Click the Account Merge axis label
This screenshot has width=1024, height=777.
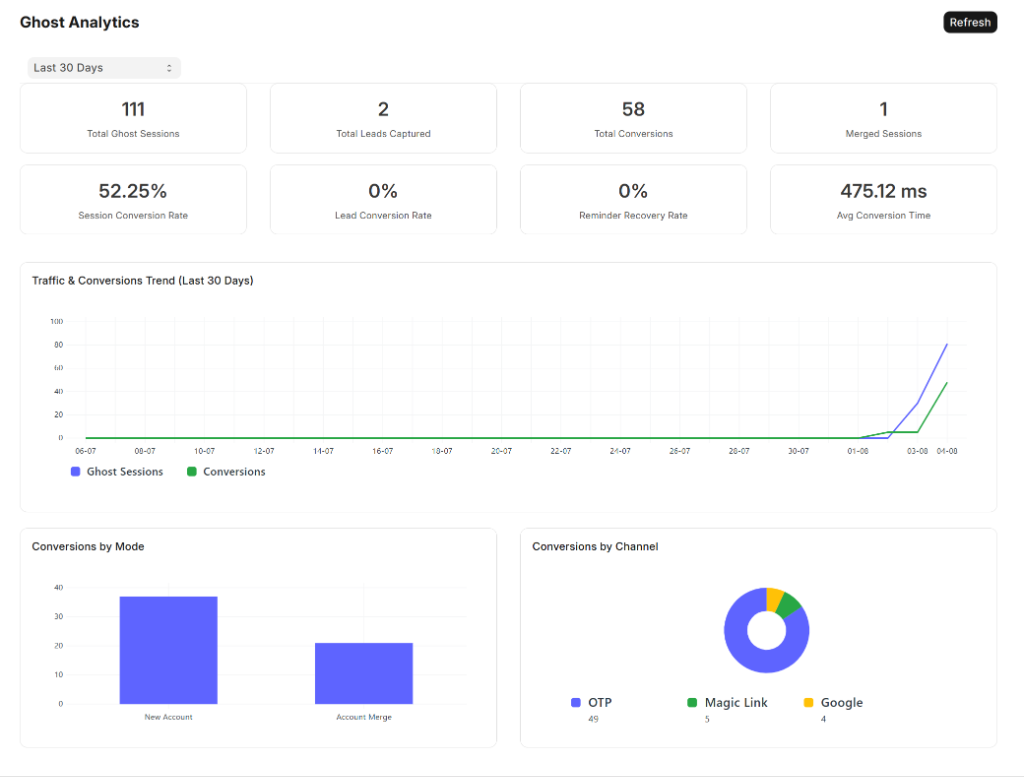[364, 717]
